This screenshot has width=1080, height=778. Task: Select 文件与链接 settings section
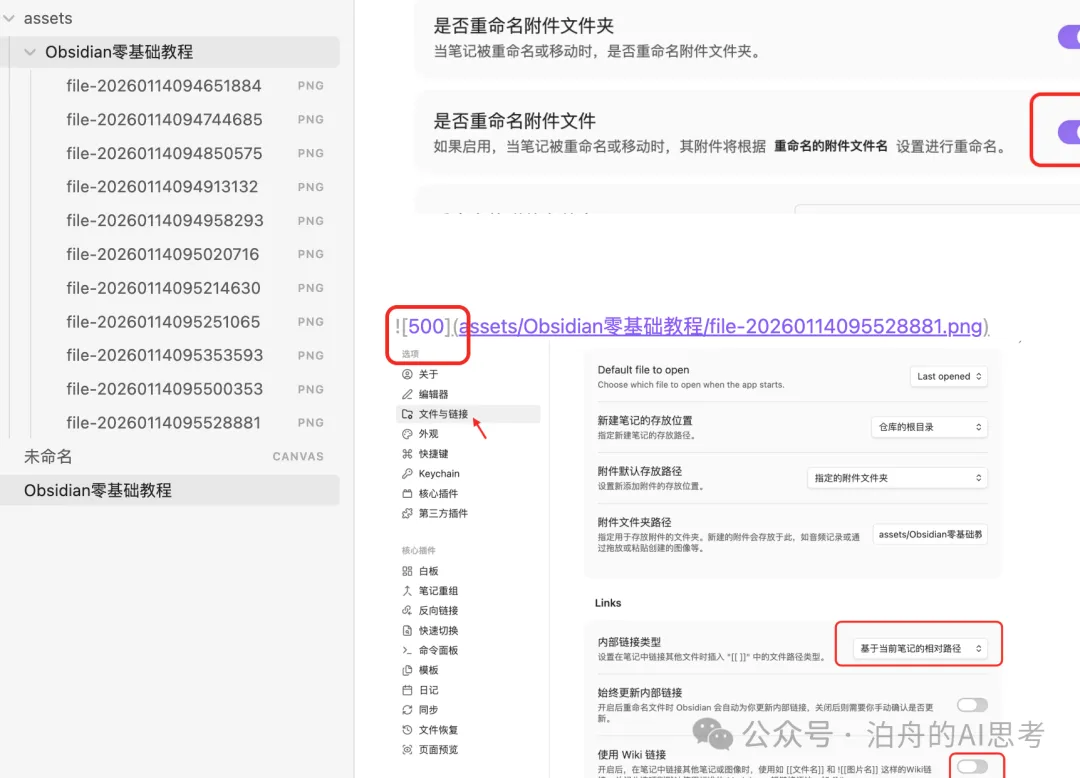(x=468, y=414)
